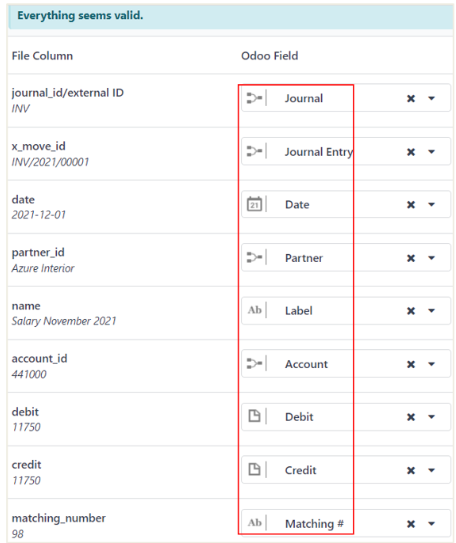The height and width of the screenshot is (543, 456).
Task: Expand the Journal Entry field dropdown arrow
Action: 431,152
